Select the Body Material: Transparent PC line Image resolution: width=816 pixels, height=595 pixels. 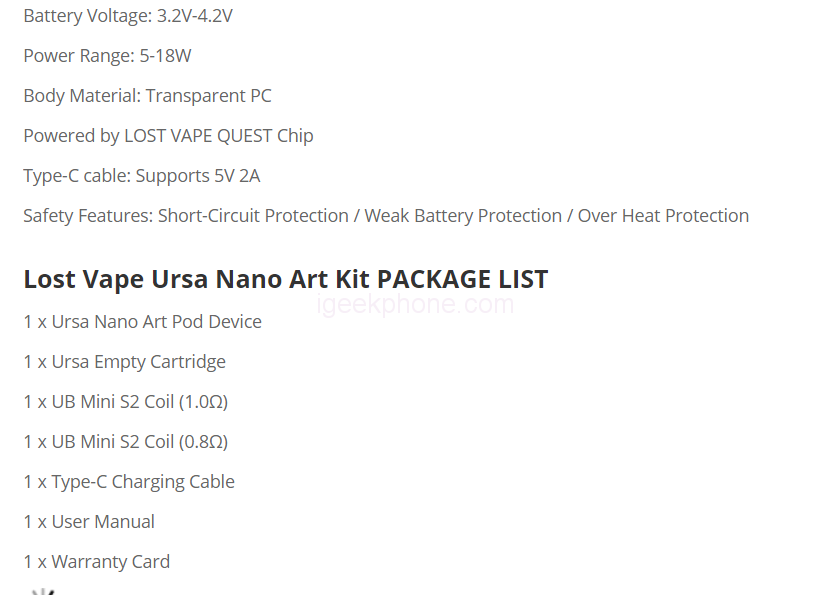147,96
